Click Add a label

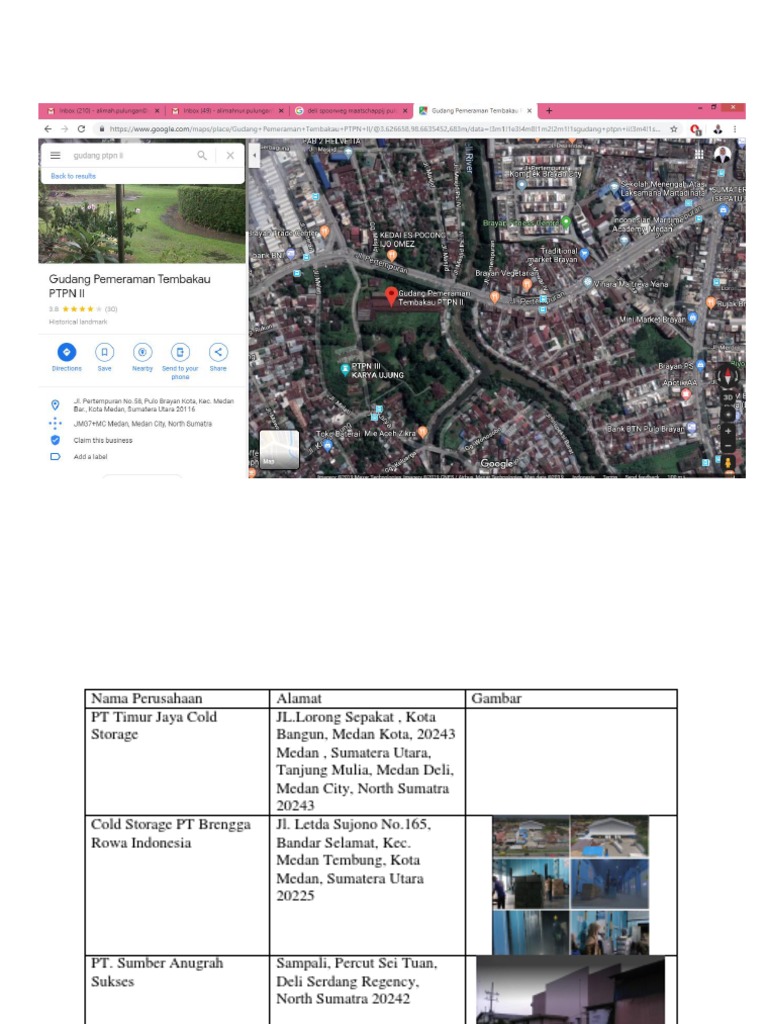pos(90,456)
